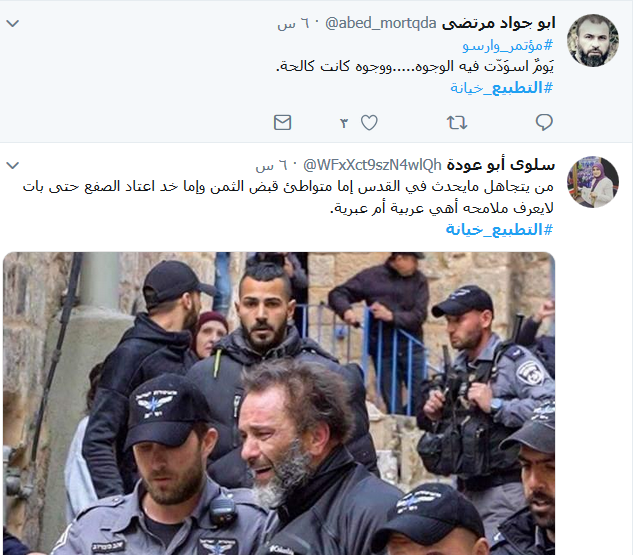633x555 pixels.
Task: Open first tweet timestamp ٦٠ س
Action: coord(293,24)
